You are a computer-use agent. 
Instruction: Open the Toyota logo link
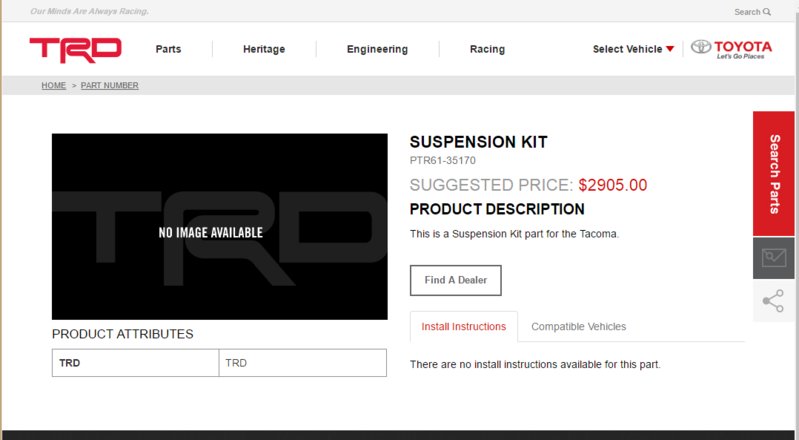click(731, 49)
